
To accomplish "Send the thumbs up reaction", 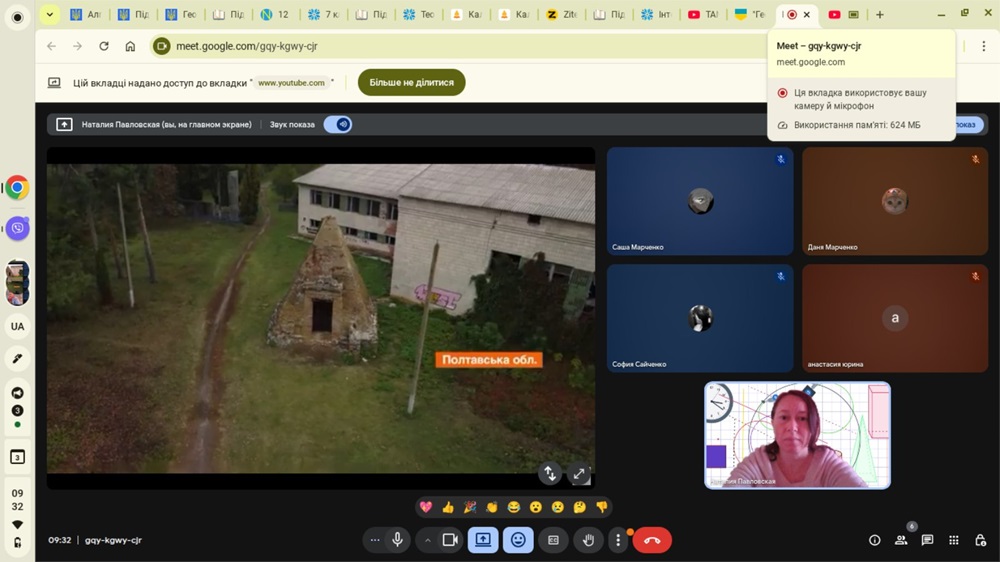I will coord(448,507).
